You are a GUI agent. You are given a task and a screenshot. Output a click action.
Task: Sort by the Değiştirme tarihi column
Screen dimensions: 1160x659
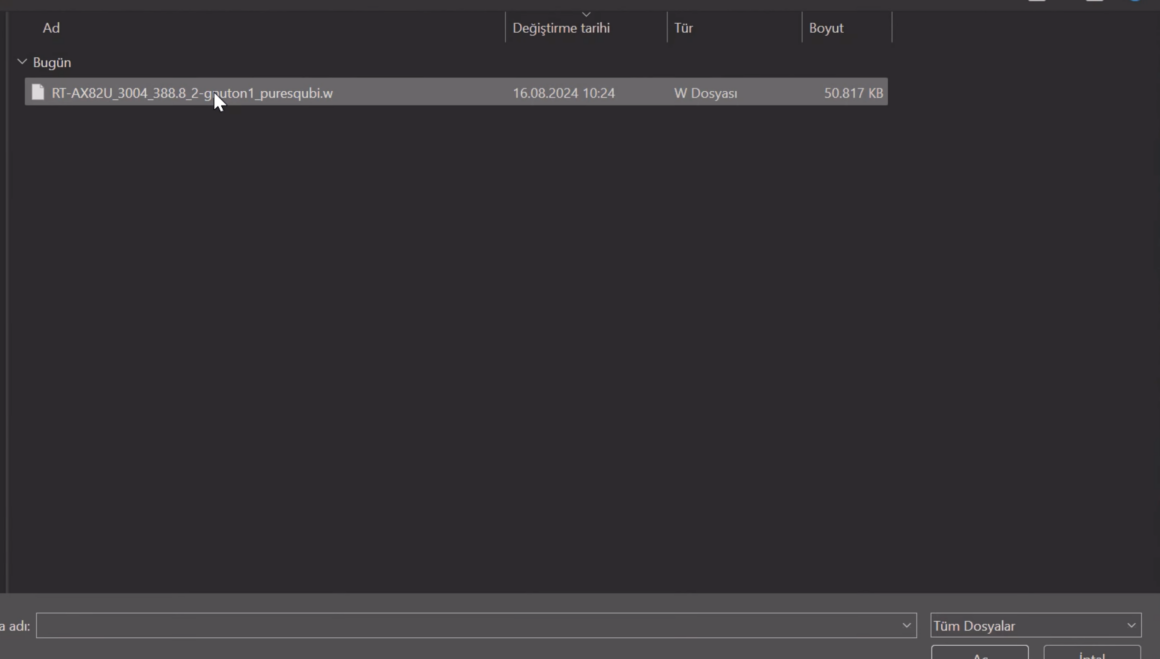[x=561, y=28]
